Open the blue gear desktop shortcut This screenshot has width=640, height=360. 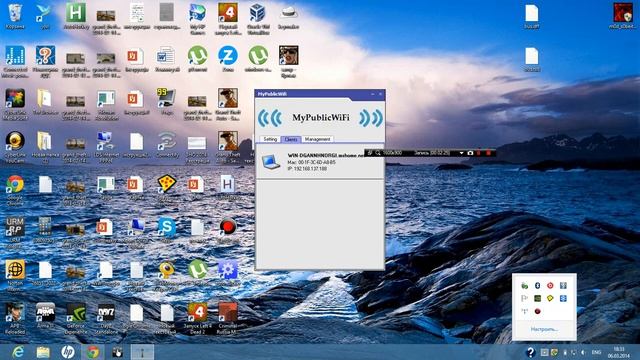228,273
